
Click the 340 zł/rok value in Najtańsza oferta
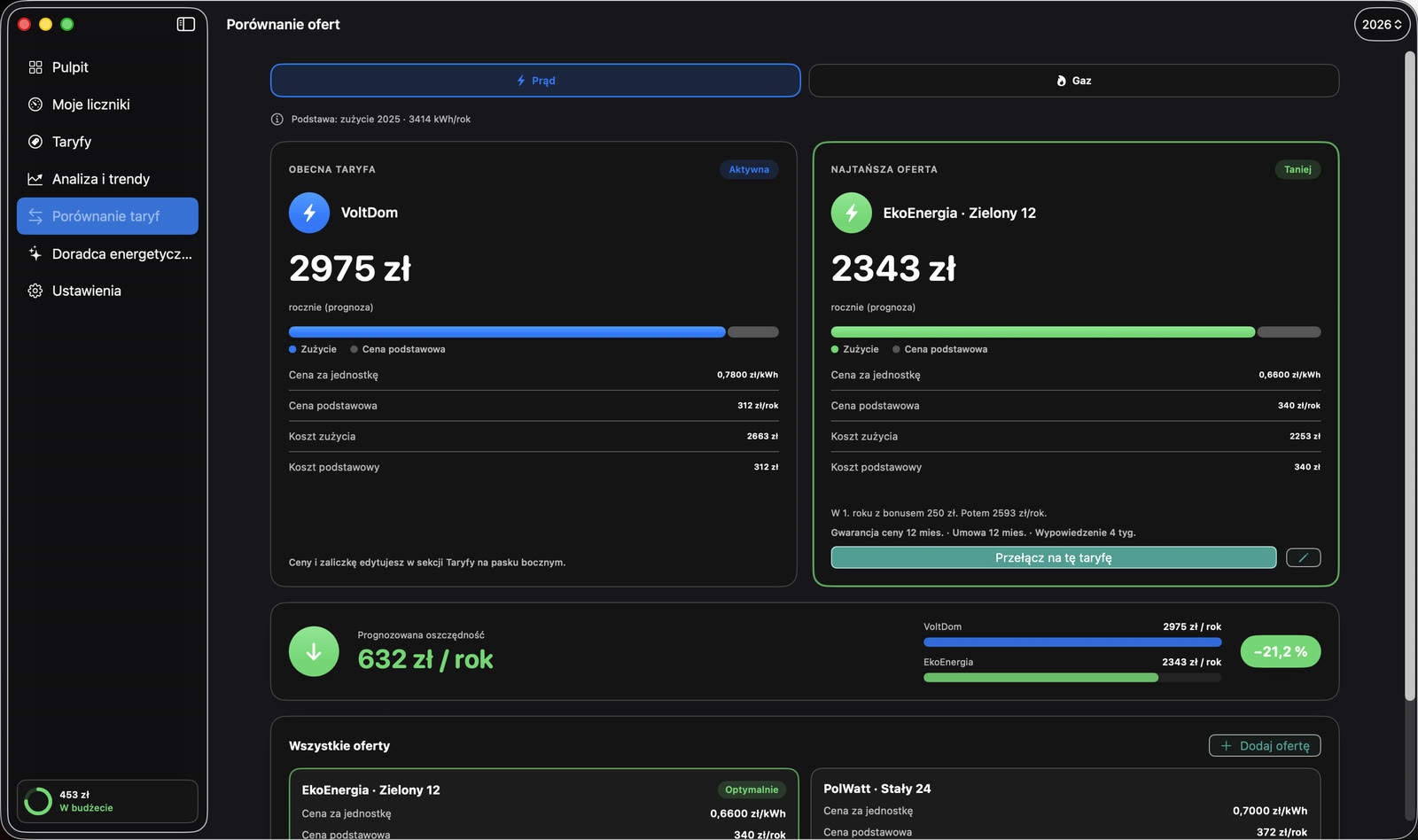pos(1299,406)
